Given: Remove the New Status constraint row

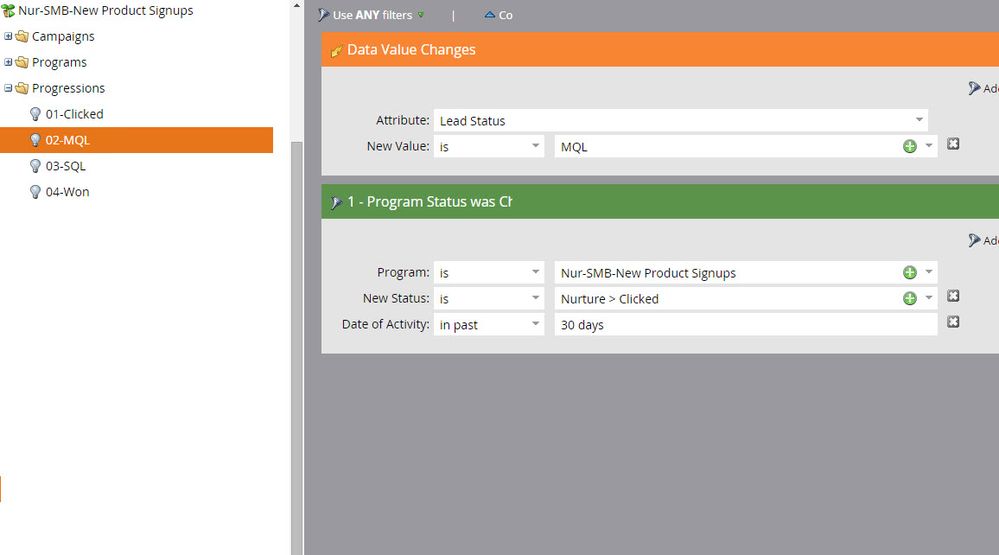Looking at the screenshot, I should click(x=953, y=297).
